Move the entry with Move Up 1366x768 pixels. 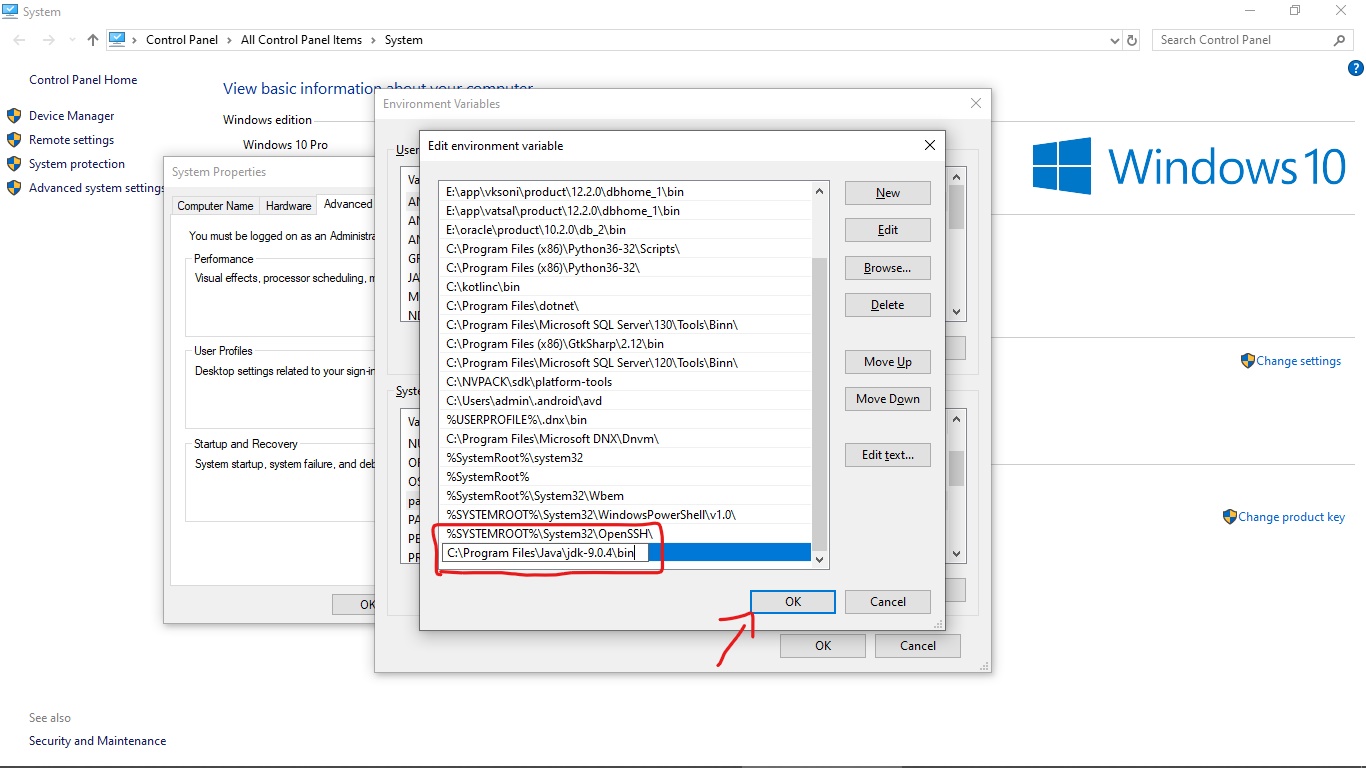pyautogui.click(x=888, y=362)
